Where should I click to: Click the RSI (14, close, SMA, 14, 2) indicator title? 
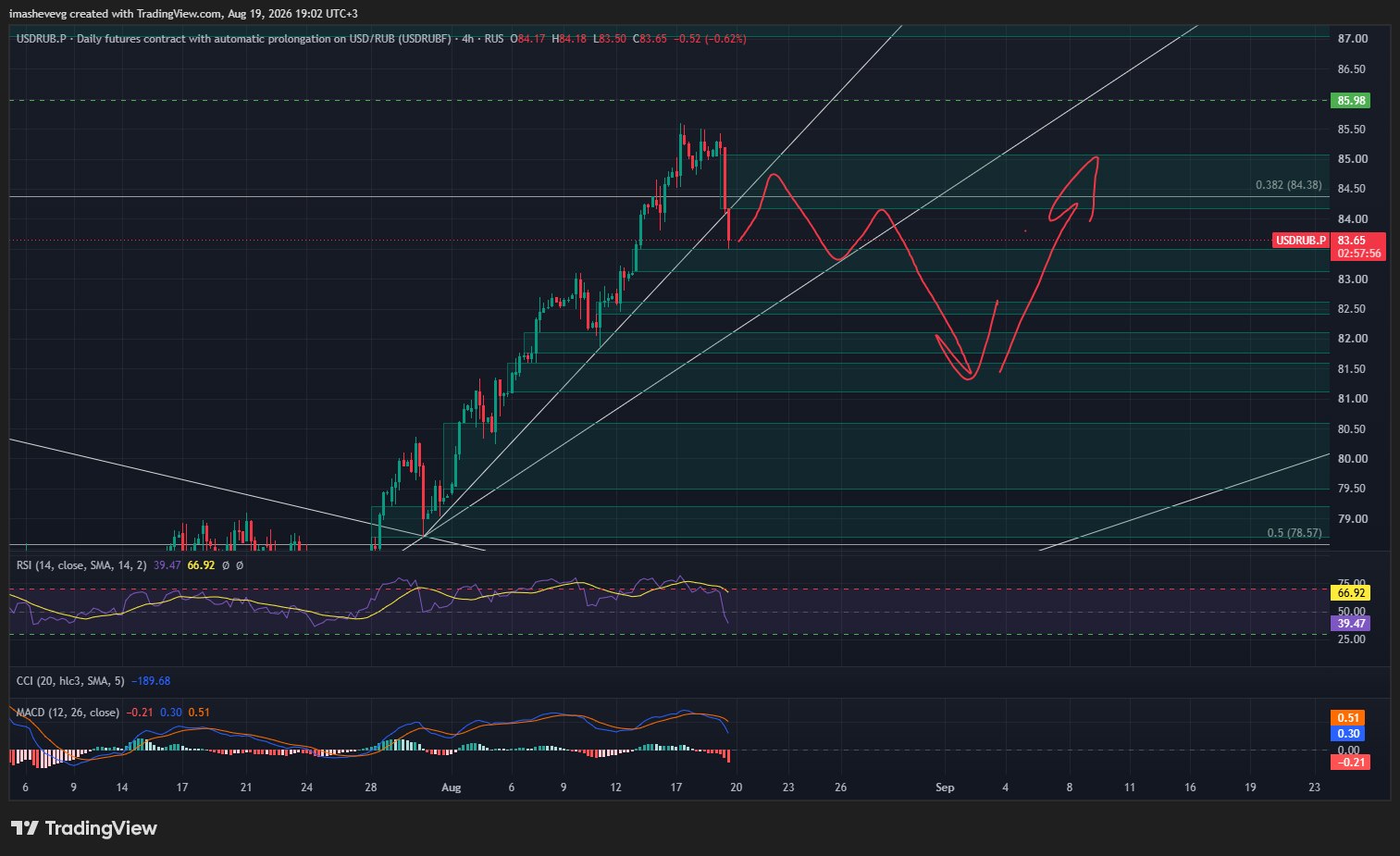pos(81,564)
